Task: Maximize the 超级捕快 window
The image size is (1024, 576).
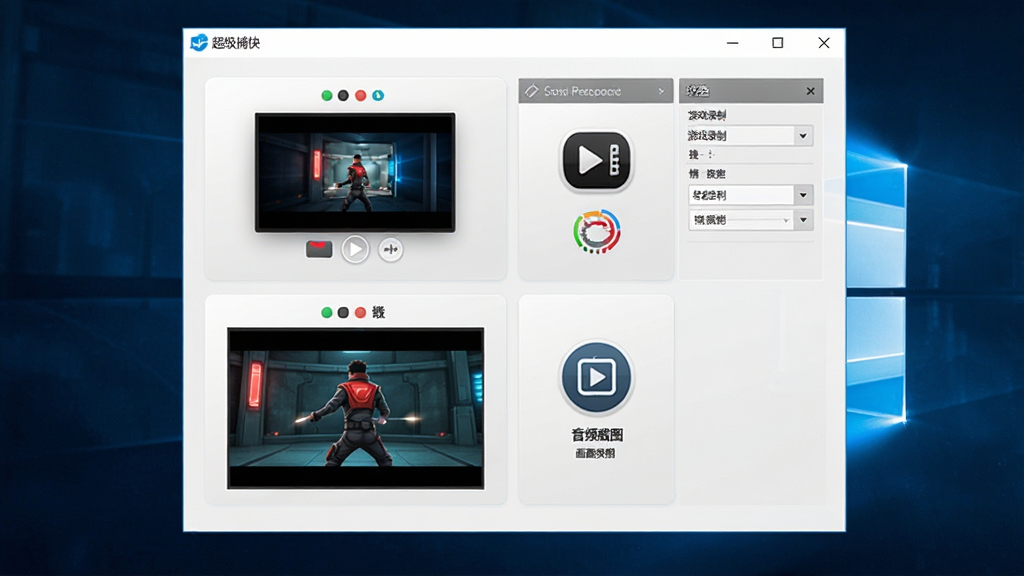Action: 777,43
